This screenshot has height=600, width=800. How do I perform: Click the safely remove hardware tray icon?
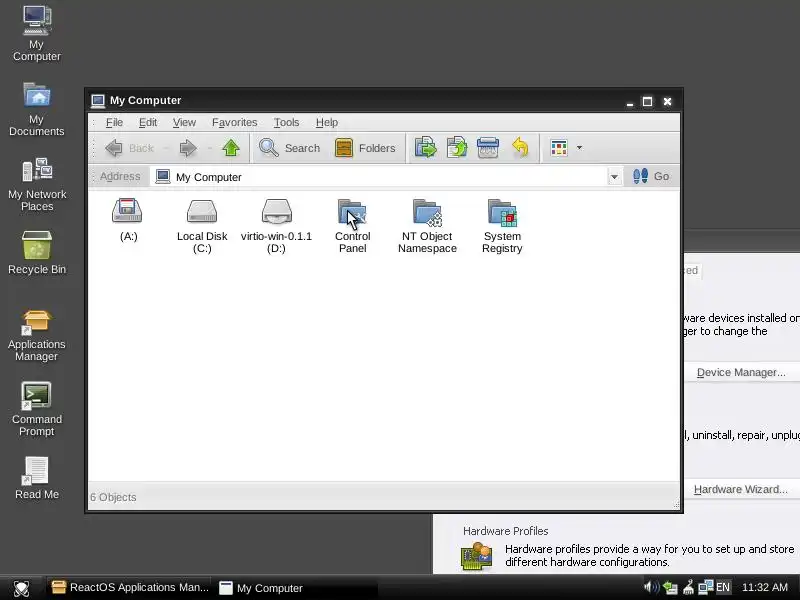coord(670,588)
